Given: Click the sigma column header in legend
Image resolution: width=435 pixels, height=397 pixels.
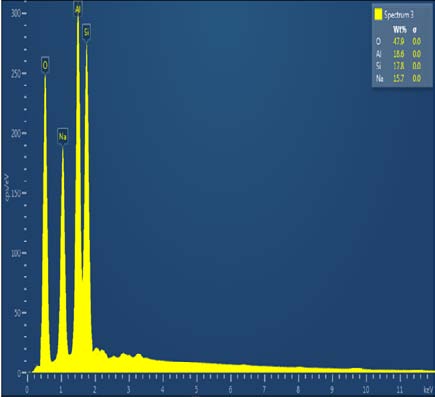Looking at the screenshot, I should point(415,30).
